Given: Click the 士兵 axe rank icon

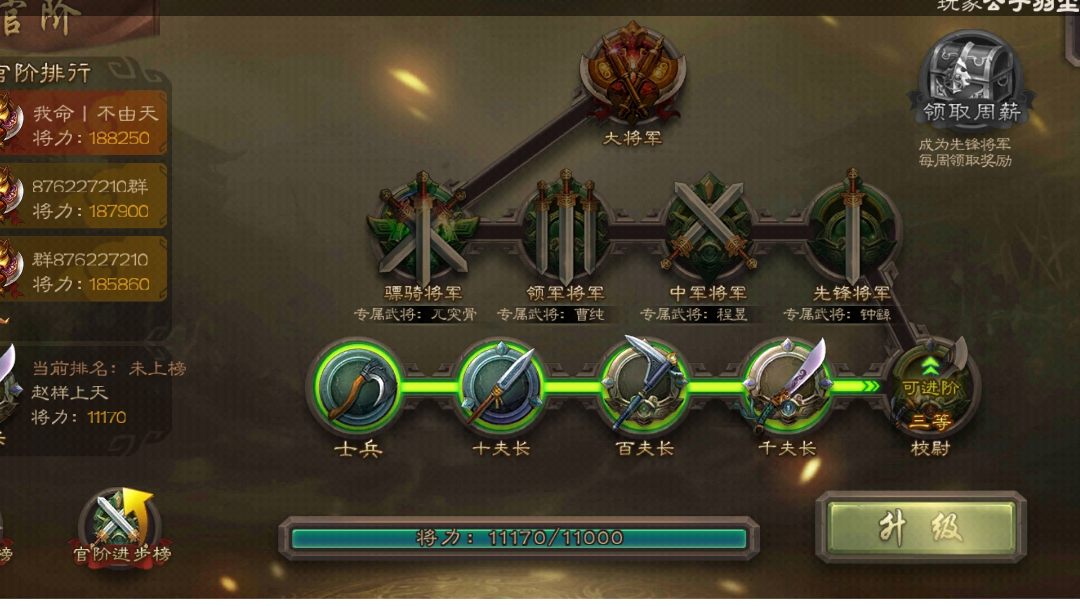Looking at the screenshot, I should [x=357, y=386].
